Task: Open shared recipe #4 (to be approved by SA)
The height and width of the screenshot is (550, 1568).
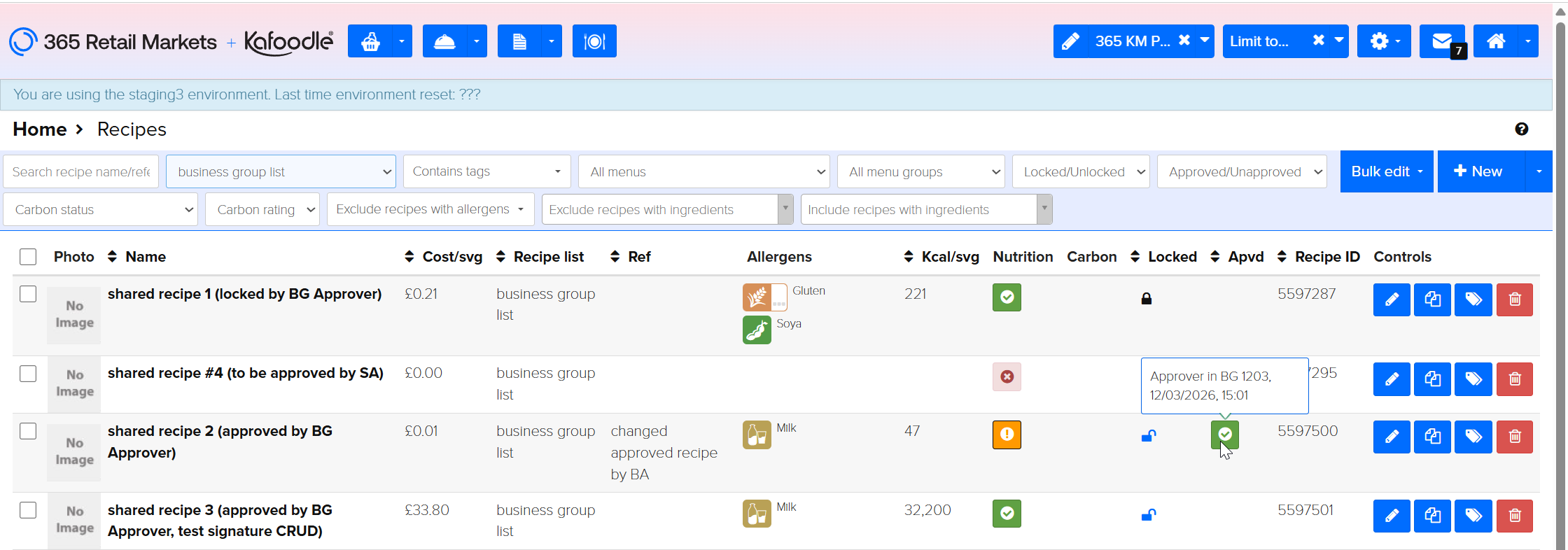Action: coord(246,373)
